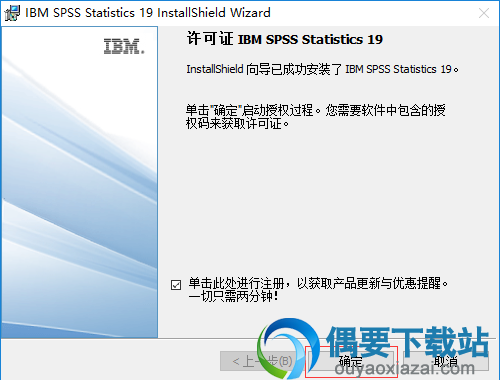Click the installer icon in the title bar

[12, 13]
